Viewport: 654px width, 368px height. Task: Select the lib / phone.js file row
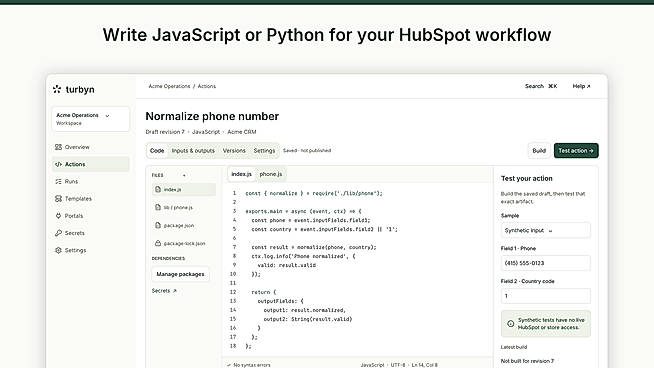tap(184, 207)
